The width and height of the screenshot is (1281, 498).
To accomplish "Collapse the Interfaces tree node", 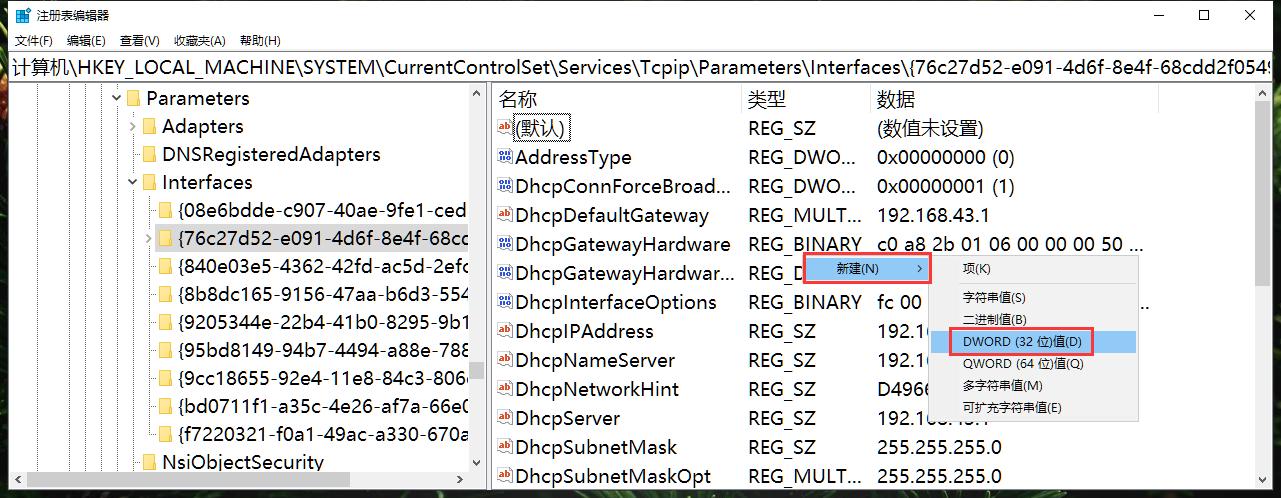I will (133, 182).
